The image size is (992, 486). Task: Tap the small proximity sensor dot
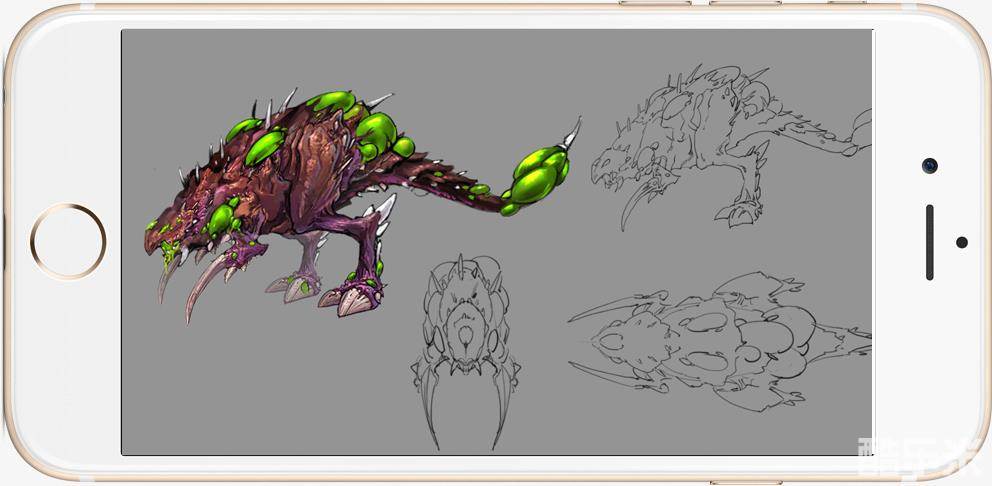pyautogui.click(x=961, y=242)
